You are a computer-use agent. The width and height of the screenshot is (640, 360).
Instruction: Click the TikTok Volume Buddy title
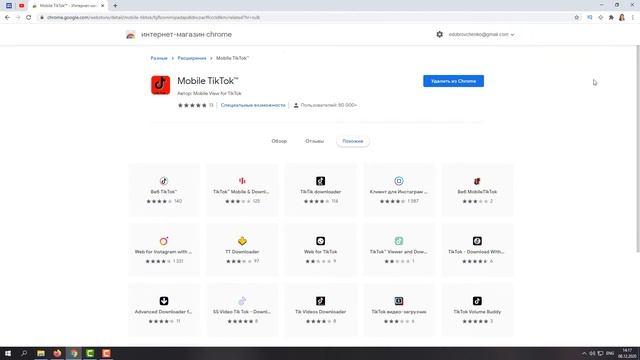click(x=477, y=312)
